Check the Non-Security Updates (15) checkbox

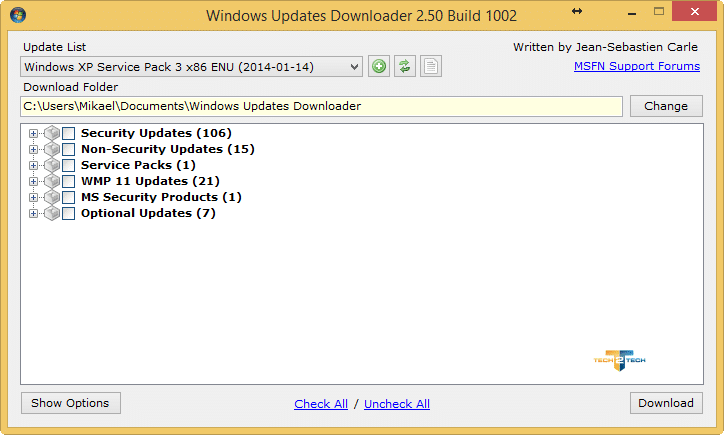click(x=68, y=149)
